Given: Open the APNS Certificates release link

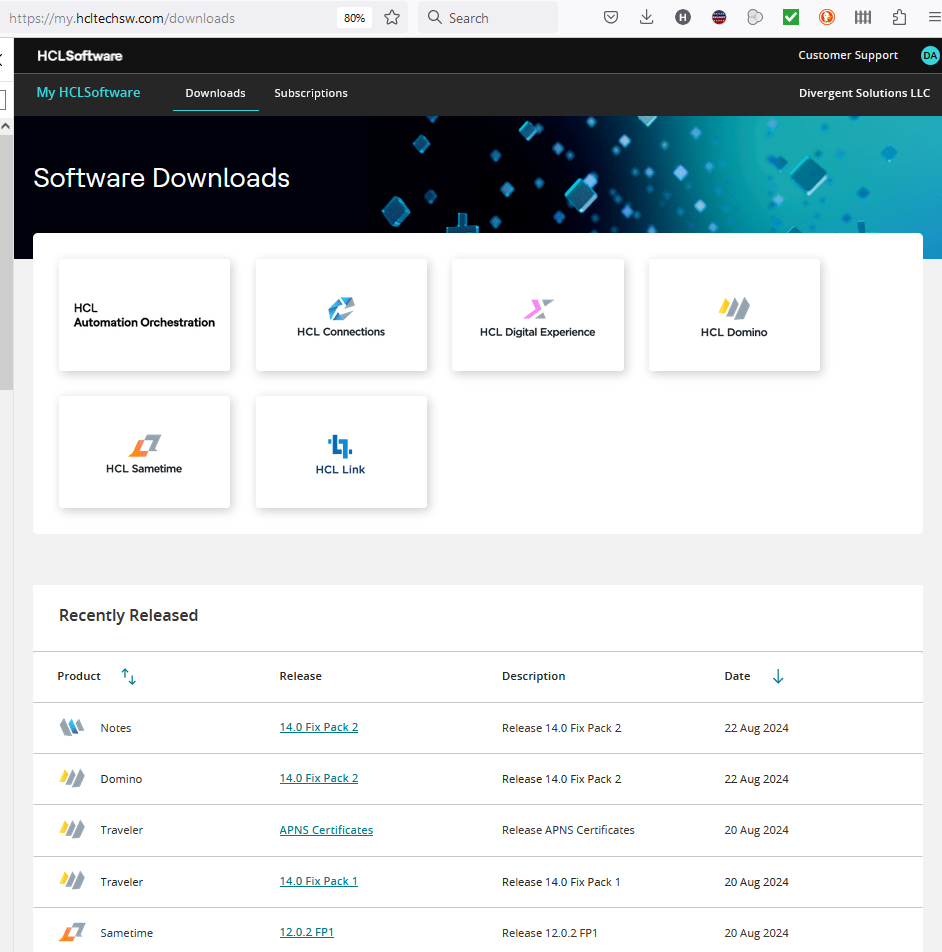Looking at the screenshot, I should pos(326,830).
